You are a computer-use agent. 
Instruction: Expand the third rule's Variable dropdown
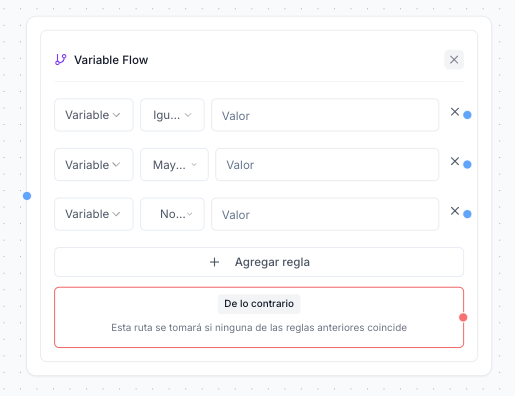pyautogui.click(x=94, y=214)
